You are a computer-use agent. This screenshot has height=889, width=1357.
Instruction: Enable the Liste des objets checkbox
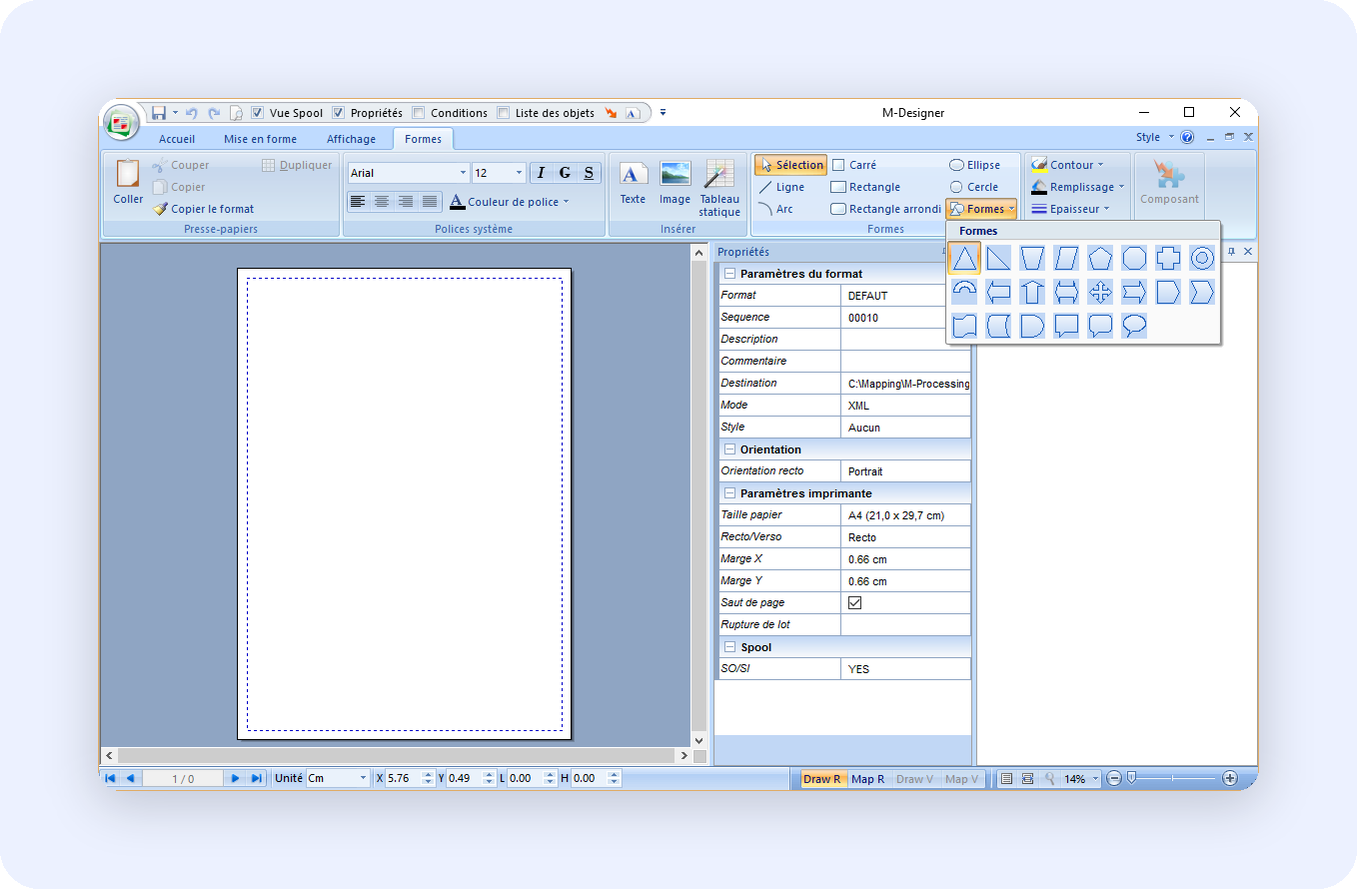503,113
